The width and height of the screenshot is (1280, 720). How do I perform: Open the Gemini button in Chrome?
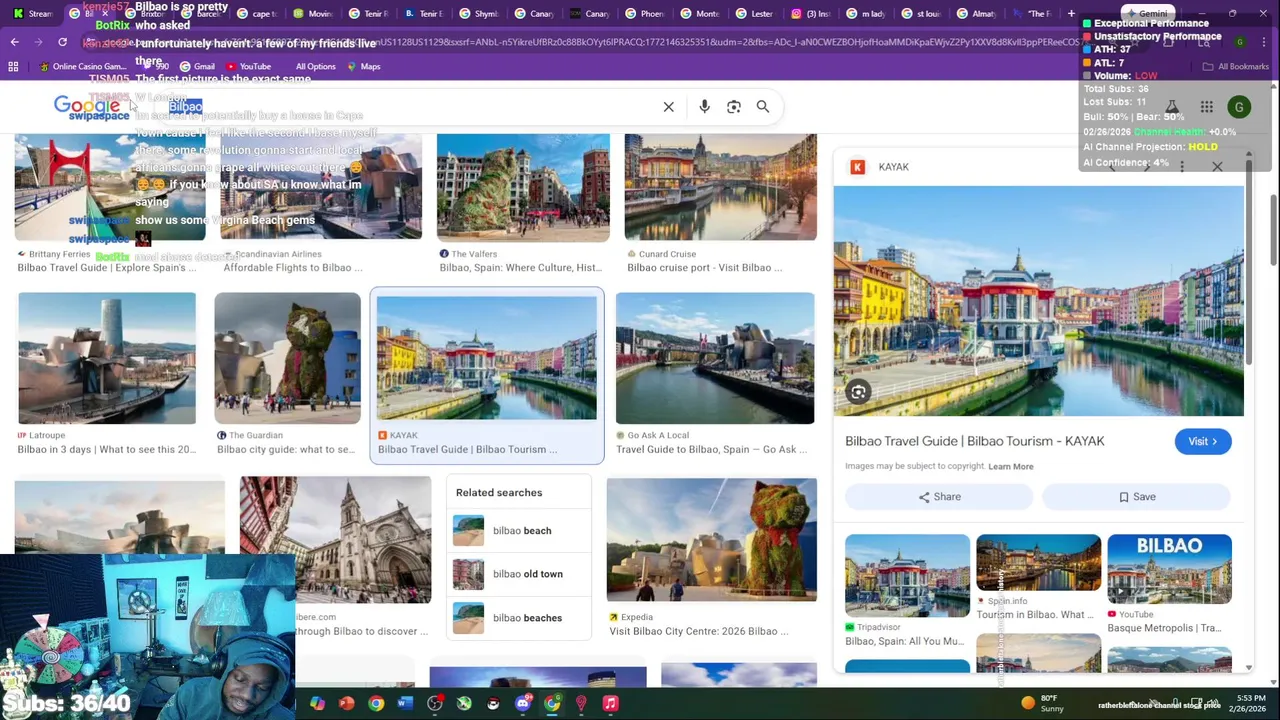tap(1146, 13)
